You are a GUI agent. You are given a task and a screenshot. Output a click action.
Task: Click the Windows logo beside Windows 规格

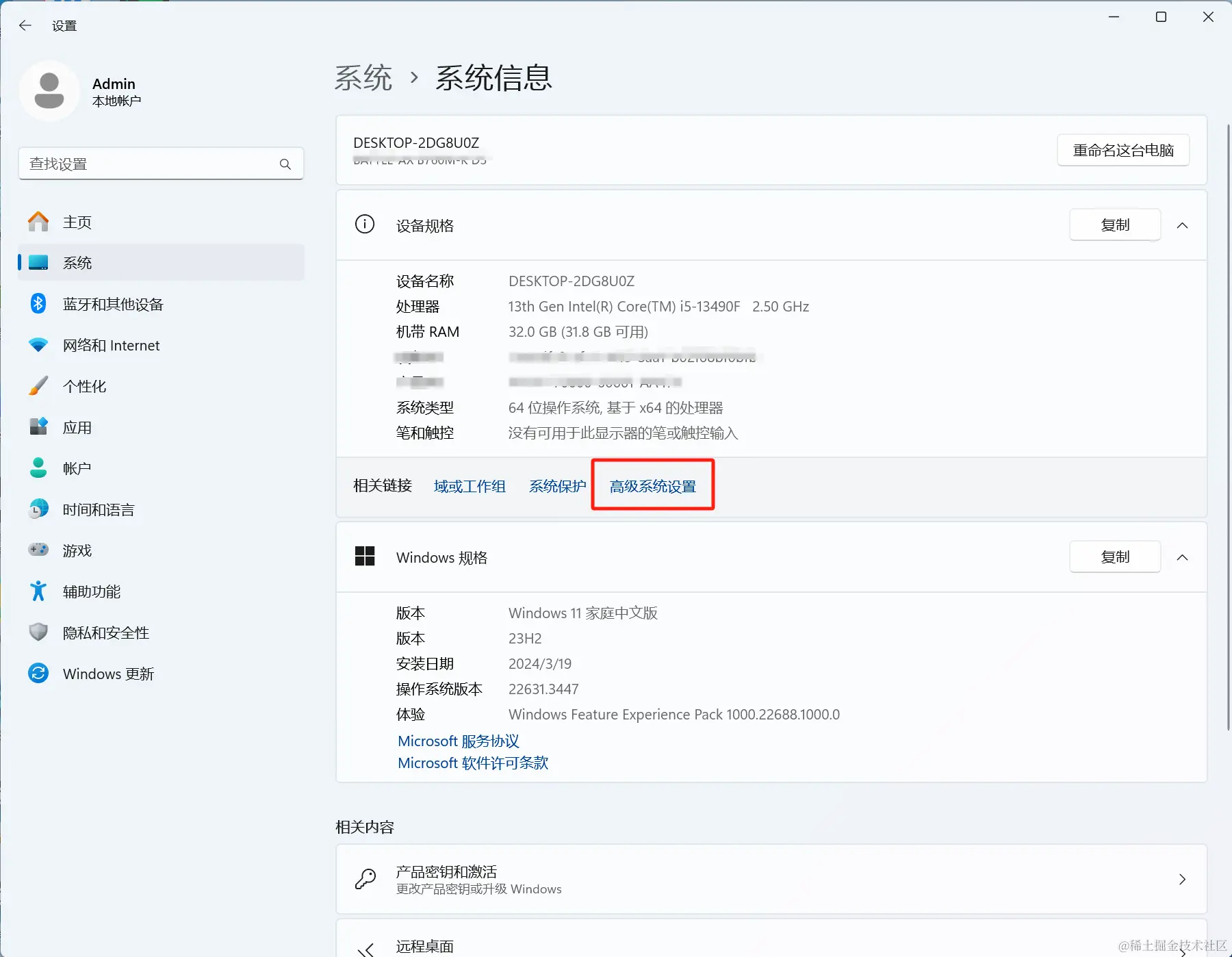365,557
